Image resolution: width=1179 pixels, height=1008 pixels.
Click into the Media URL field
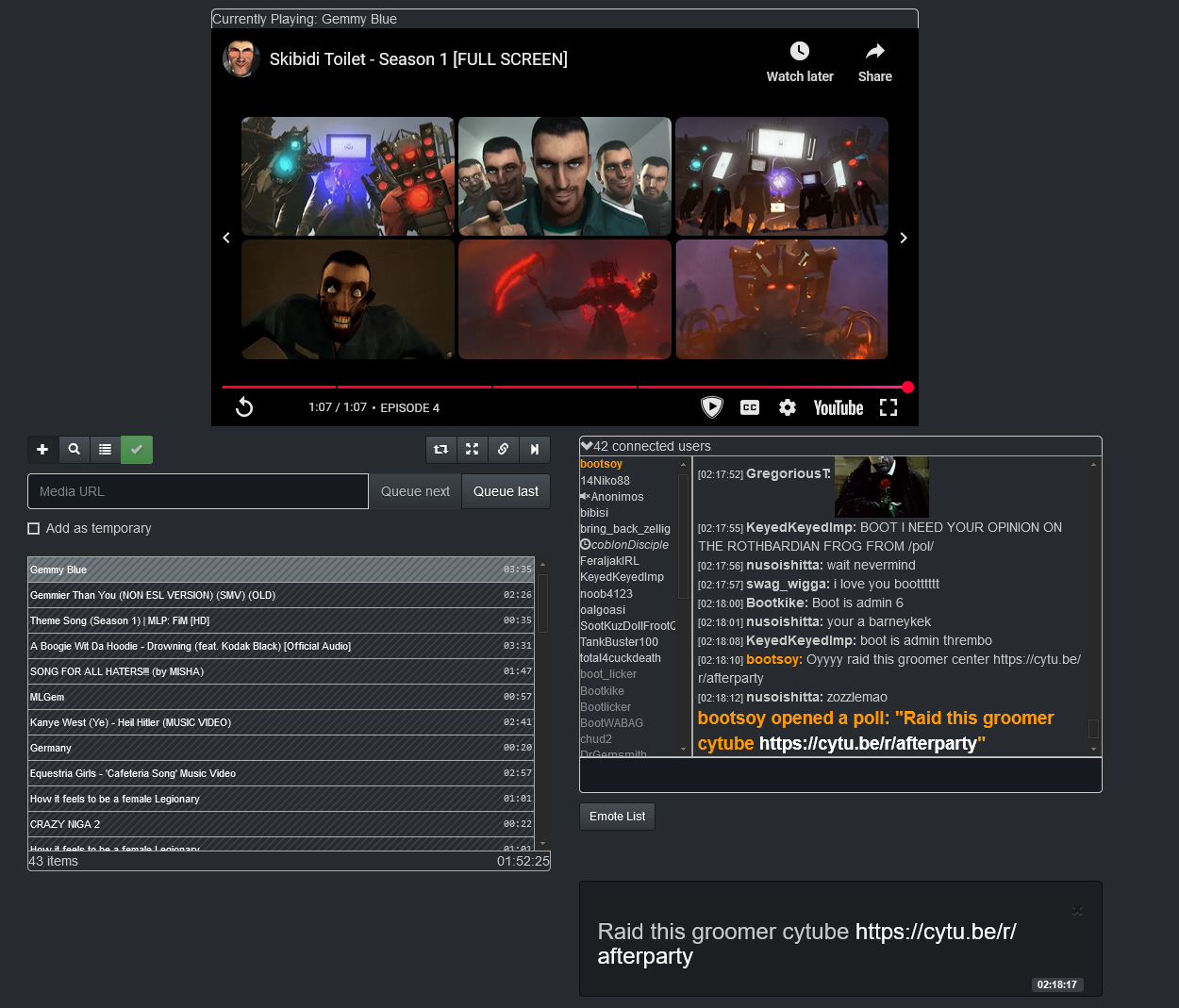(x=198, y=491)
